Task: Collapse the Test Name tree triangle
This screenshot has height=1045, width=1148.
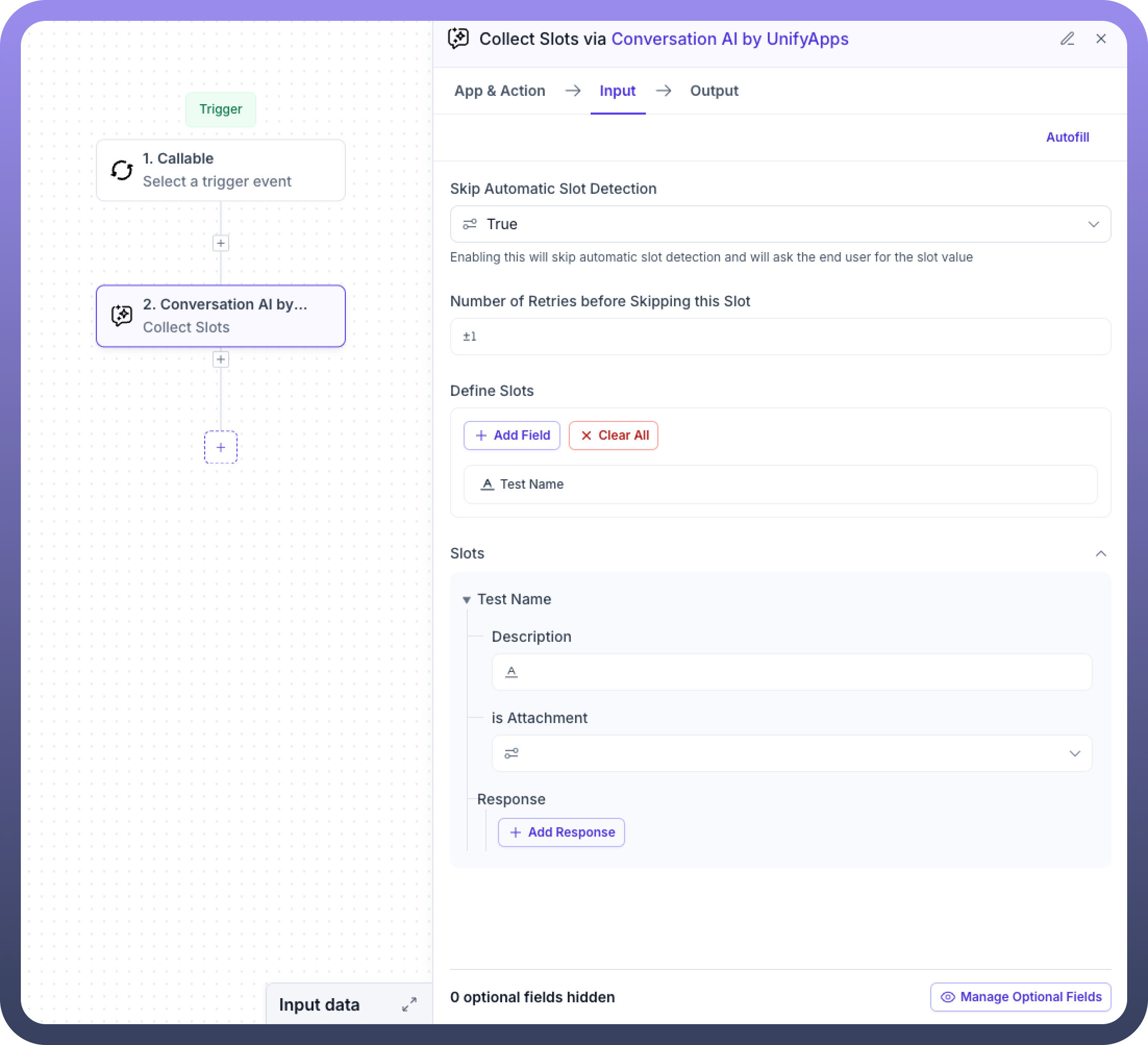Action: (466, 600)
